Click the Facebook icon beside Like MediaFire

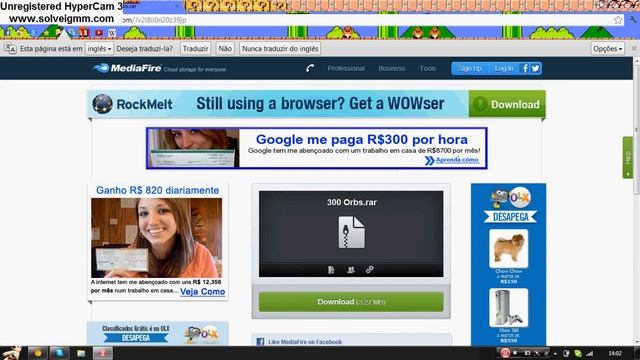pos(260,342)
